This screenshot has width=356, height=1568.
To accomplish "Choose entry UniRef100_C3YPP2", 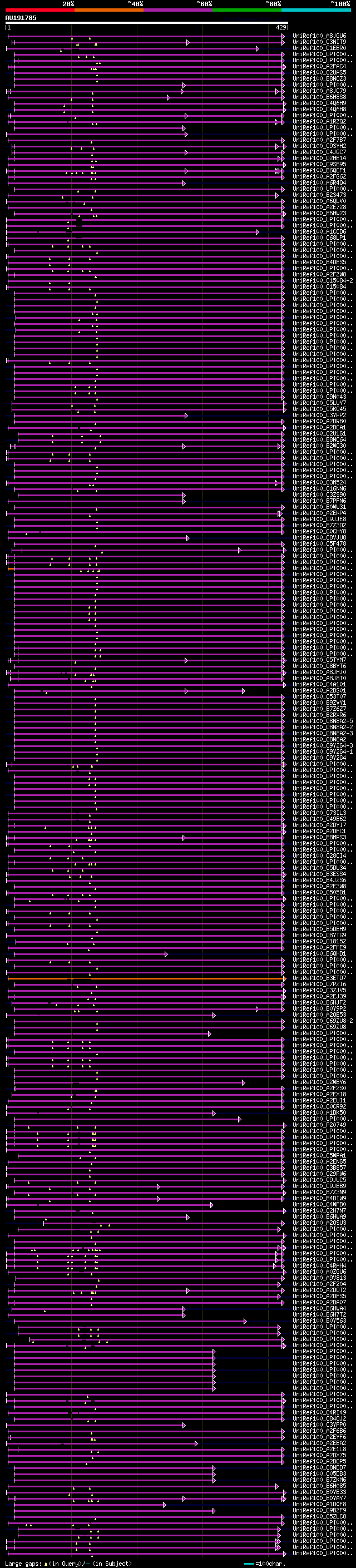I will (x=319, y=416).
